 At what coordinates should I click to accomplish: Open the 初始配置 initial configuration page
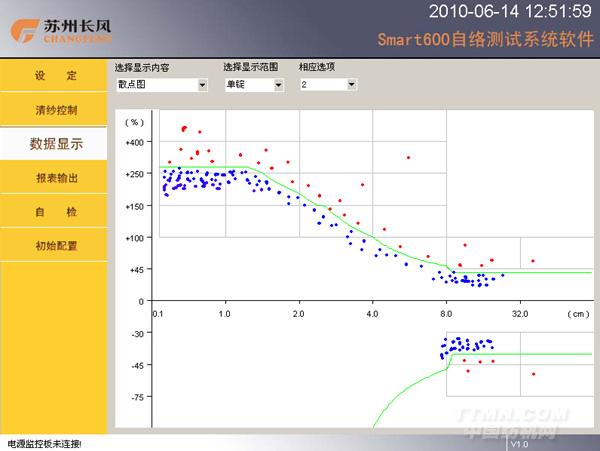pyautogui.click(x=55, y=246)
